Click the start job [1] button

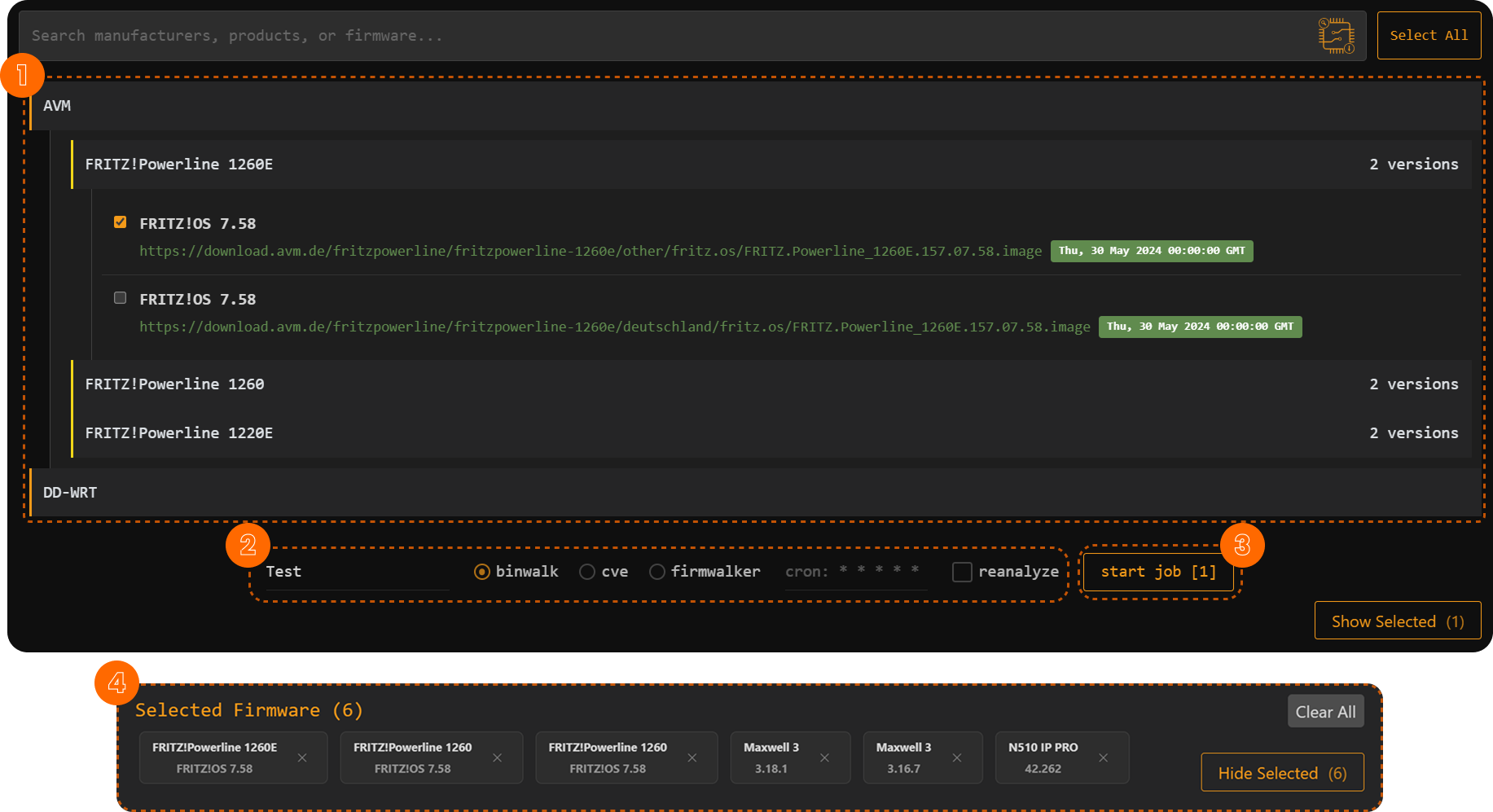click(1158, 572)
